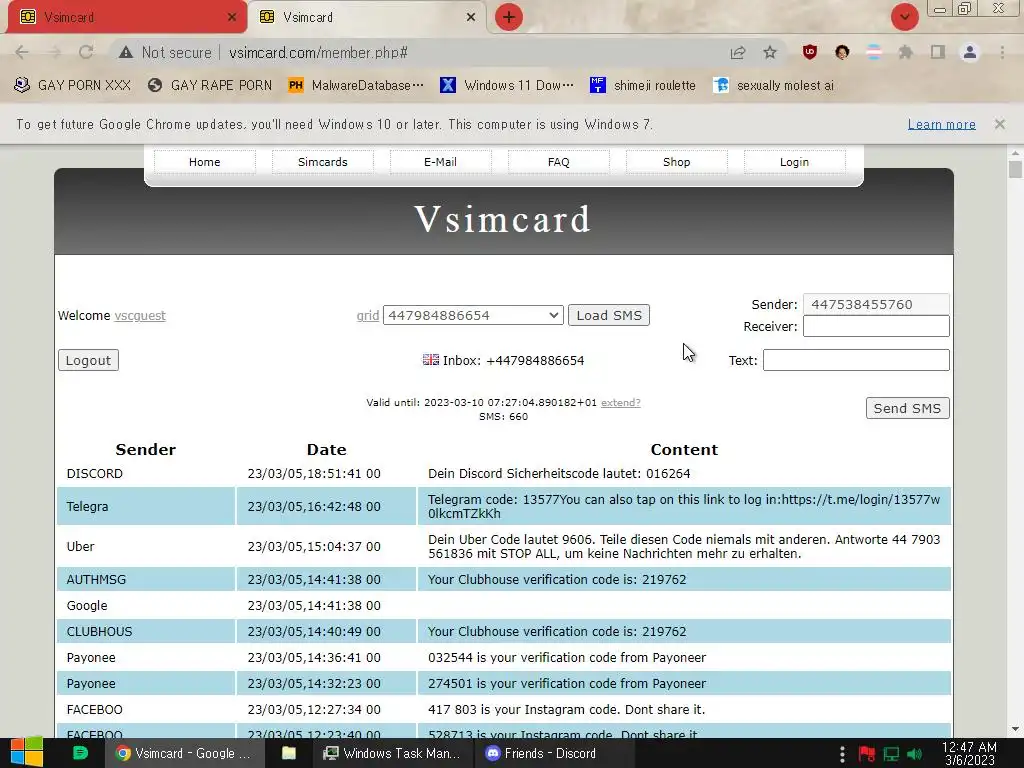Select the CLUBHOUS sender cell
This screenshot has width=1024, height=768.
coord(146,632)
